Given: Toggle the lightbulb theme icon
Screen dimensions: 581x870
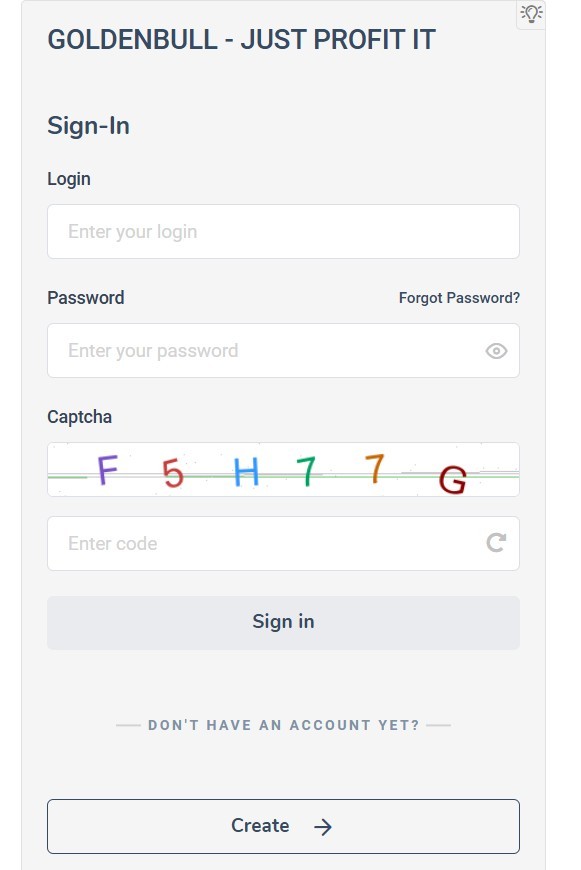Looking at the screenshot, I should 531,13.
